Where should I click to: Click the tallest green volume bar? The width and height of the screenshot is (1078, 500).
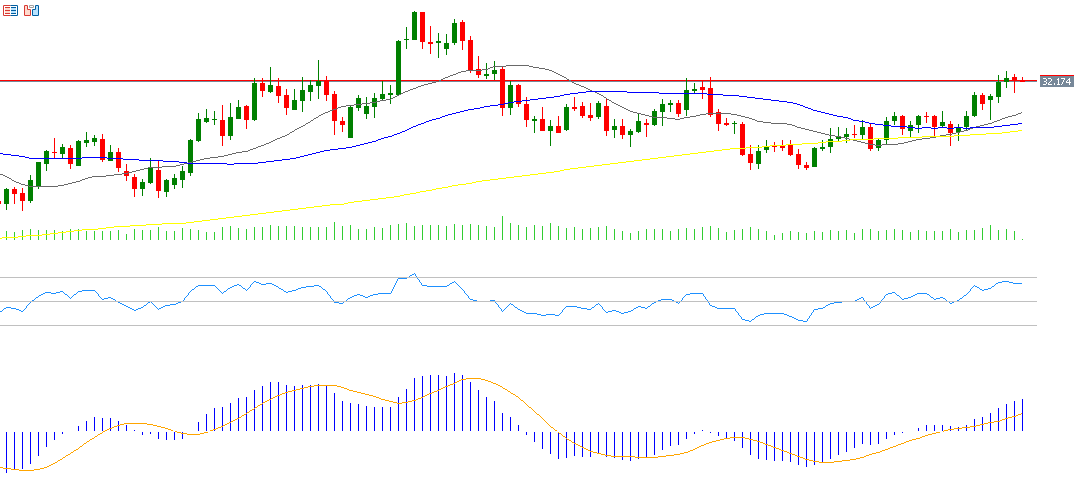[503, 229]
